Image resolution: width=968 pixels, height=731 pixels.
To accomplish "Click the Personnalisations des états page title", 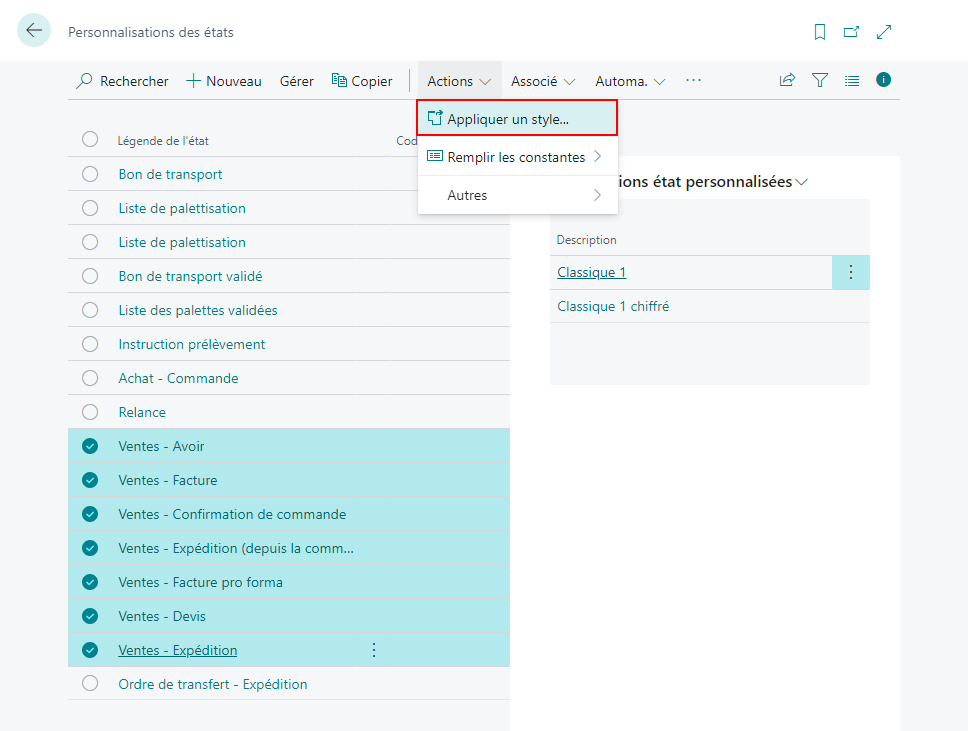I will [151, 32].
